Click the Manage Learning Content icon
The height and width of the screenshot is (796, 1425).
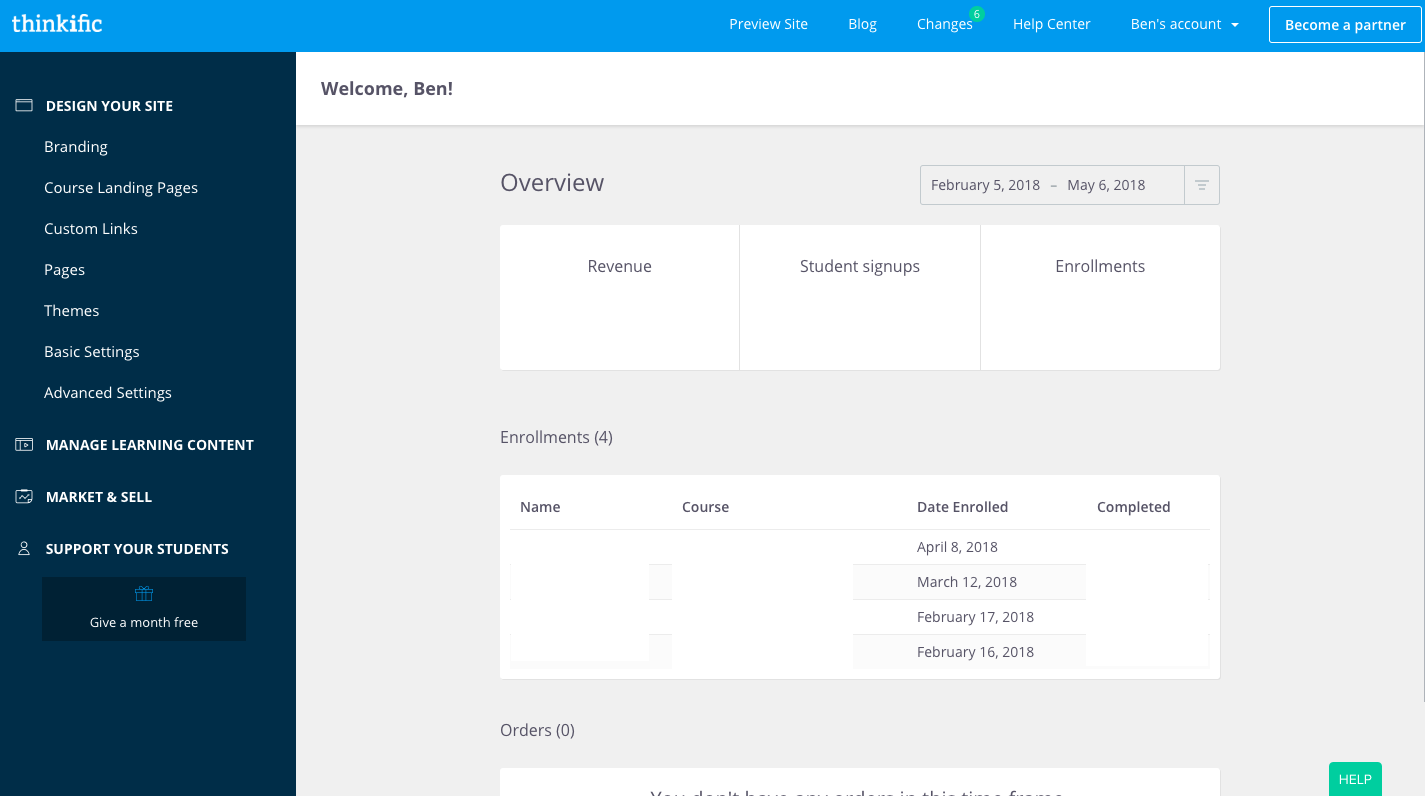pos(24,445)
